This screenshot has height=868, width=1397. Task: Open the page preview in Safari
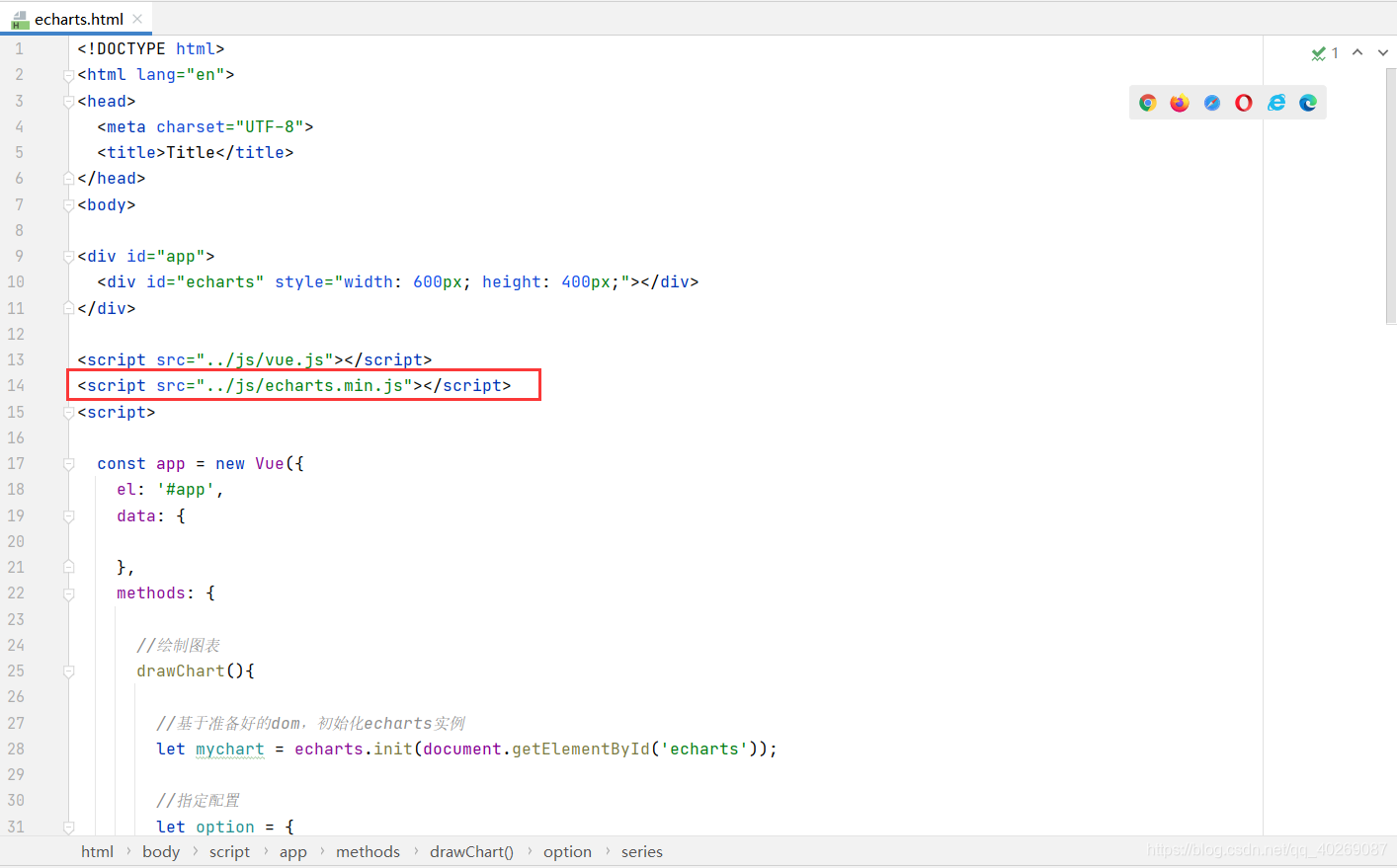tap(1212, 103)
